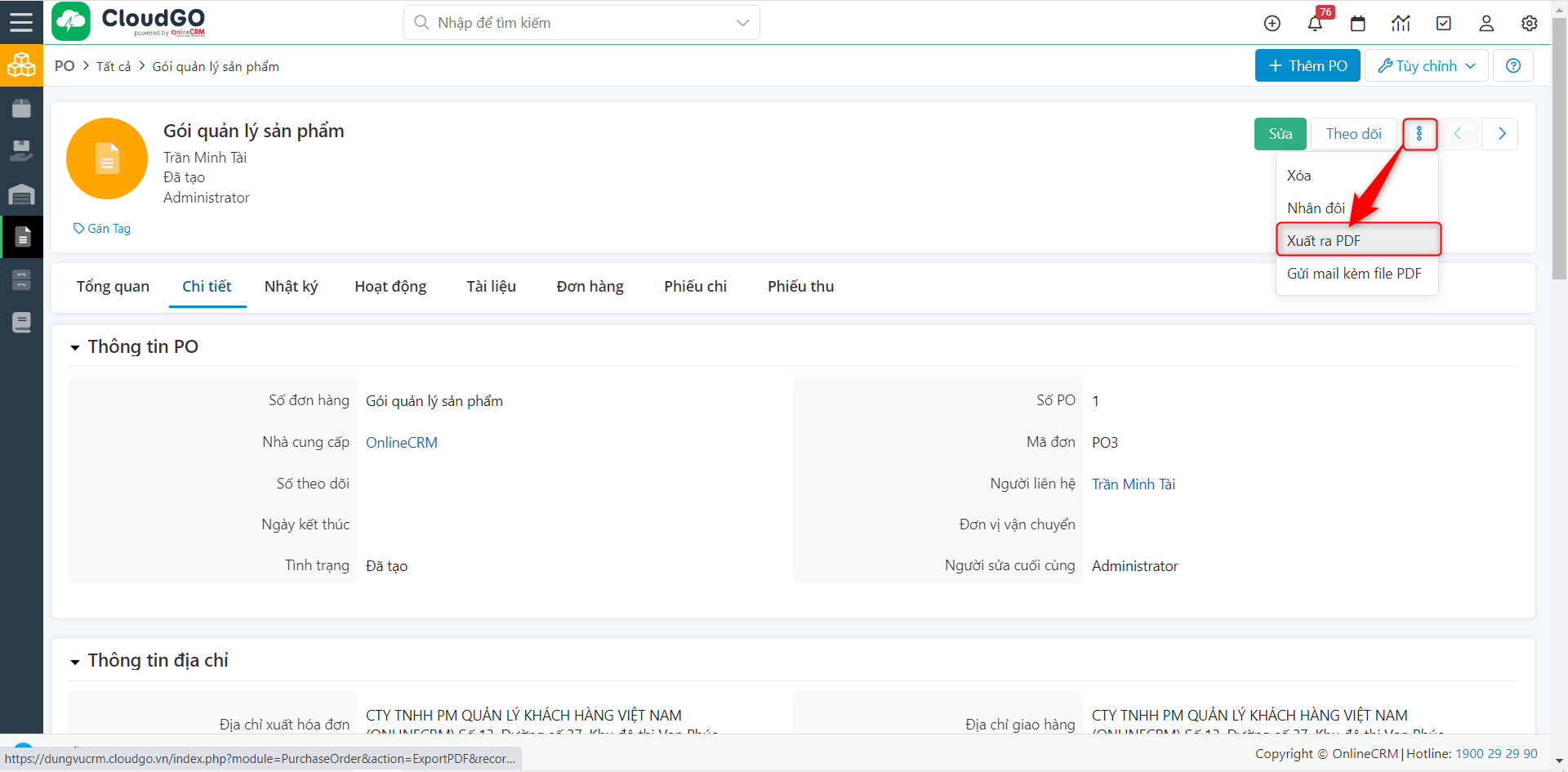The image size is (1568, 772).
Task: Focus the Nhập để tìm kiếm search field
Action: pyautogui.click(x=572, y=23)
